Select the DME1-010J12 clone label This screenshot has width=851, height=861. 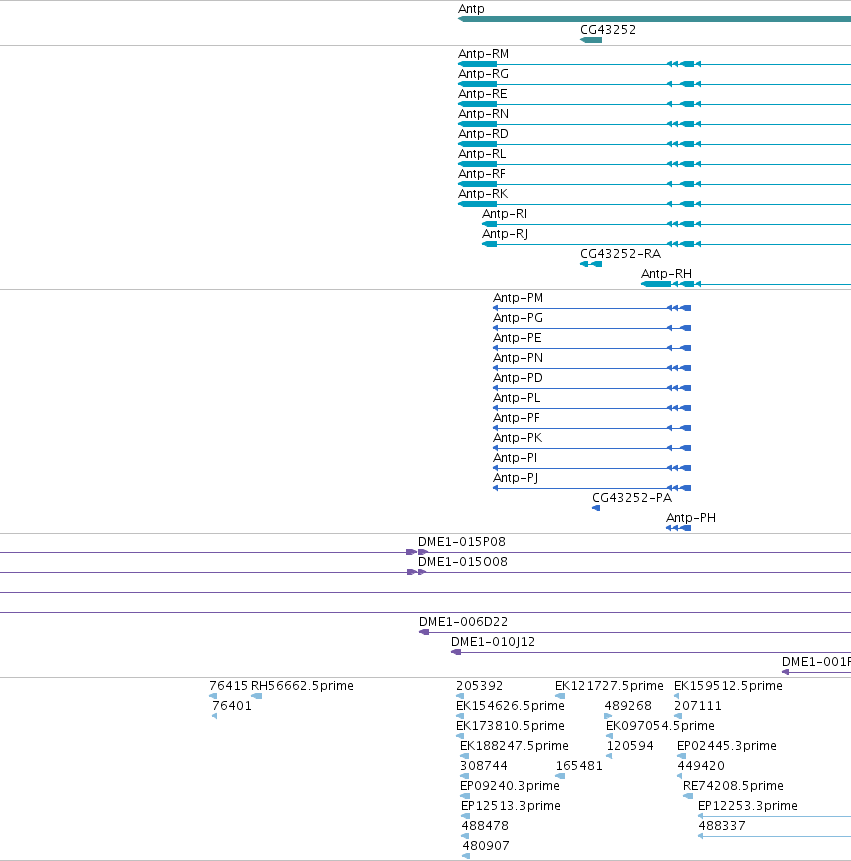click(493, 642)
